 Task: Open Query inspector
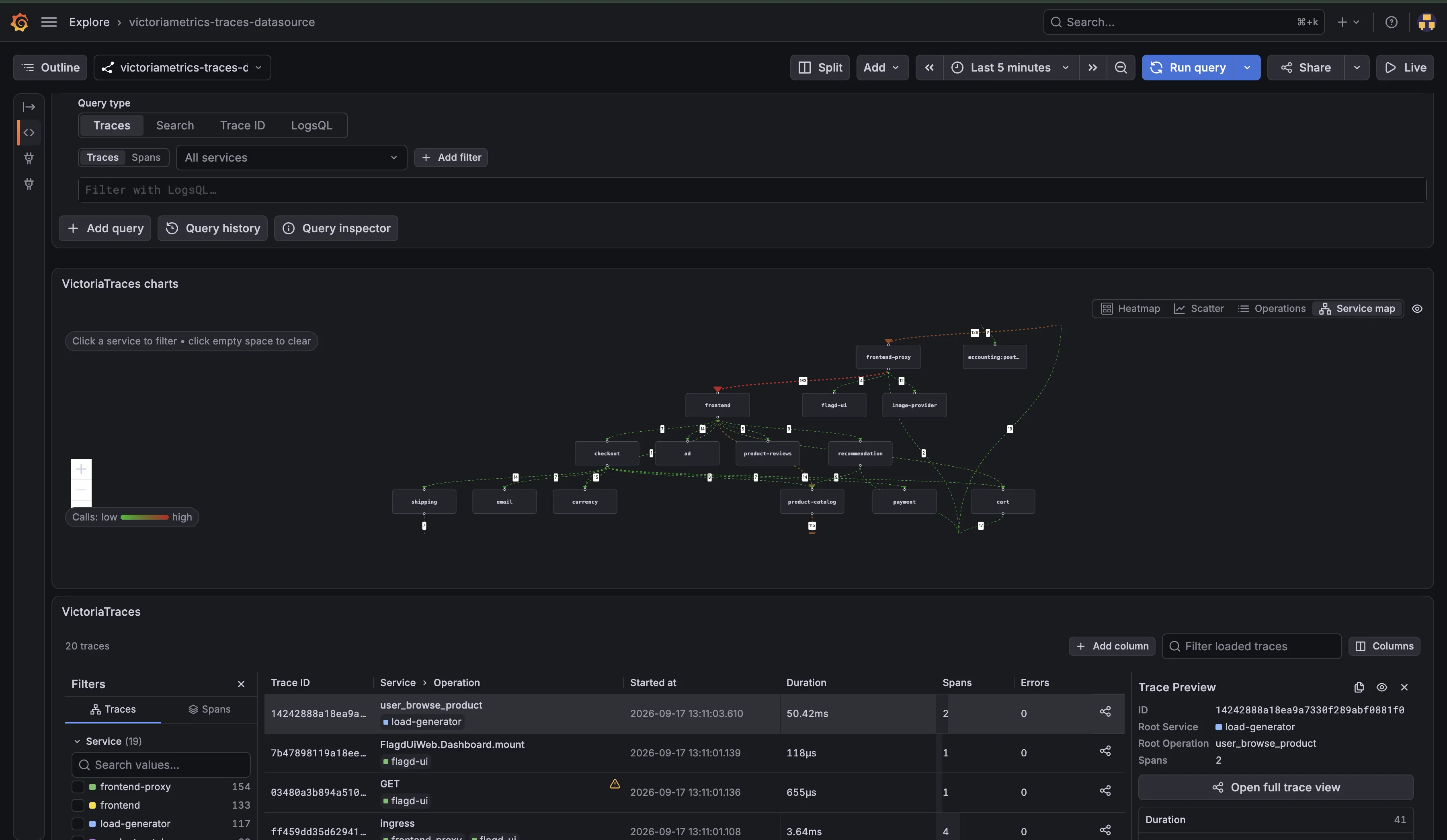coord(336,228)
